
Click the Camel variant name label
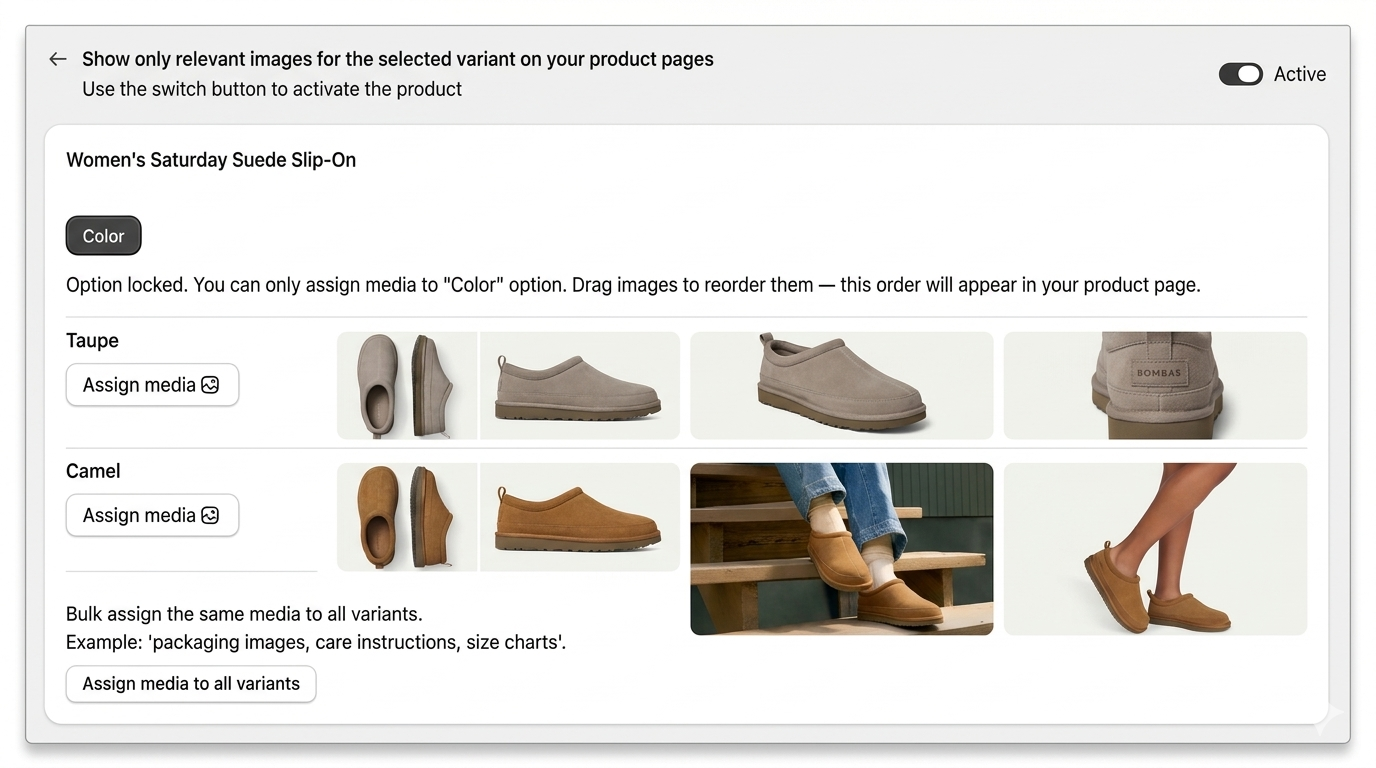pyautogui.click(x=93, y=471)
